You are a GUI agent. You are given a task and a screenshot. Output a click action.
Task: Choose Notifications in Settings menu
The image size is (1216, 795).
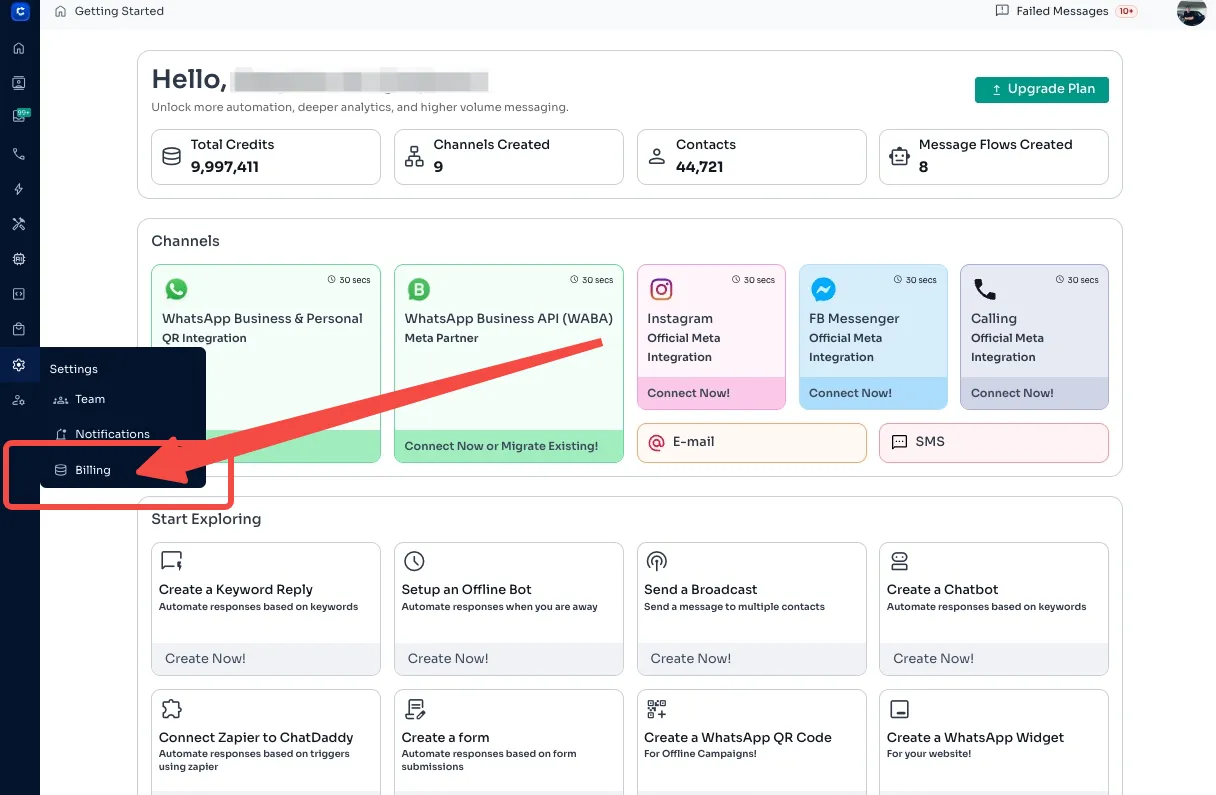111,434
